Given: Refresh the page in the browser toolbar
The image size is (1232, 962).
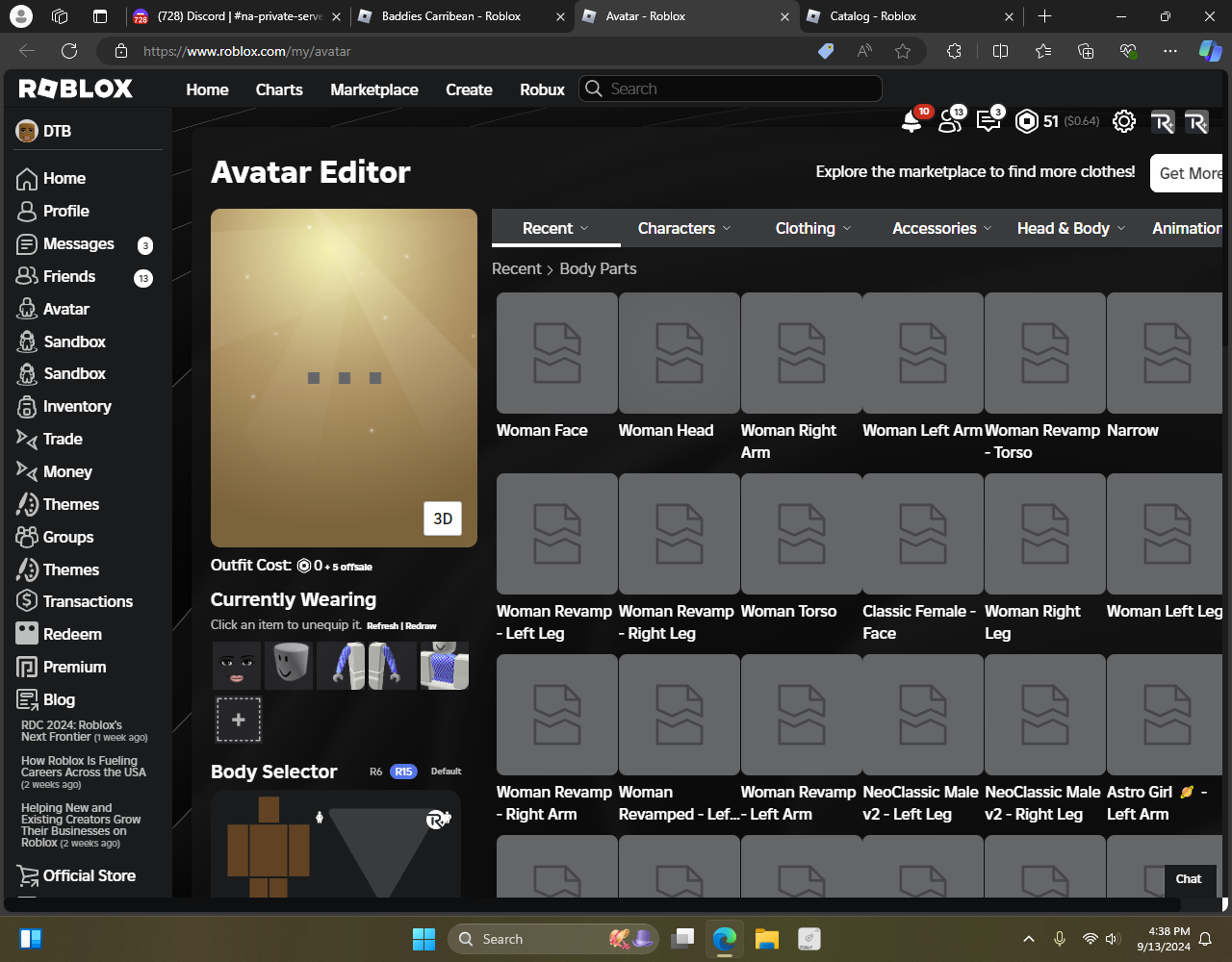Looking at the screenshot, I should 69,51.
